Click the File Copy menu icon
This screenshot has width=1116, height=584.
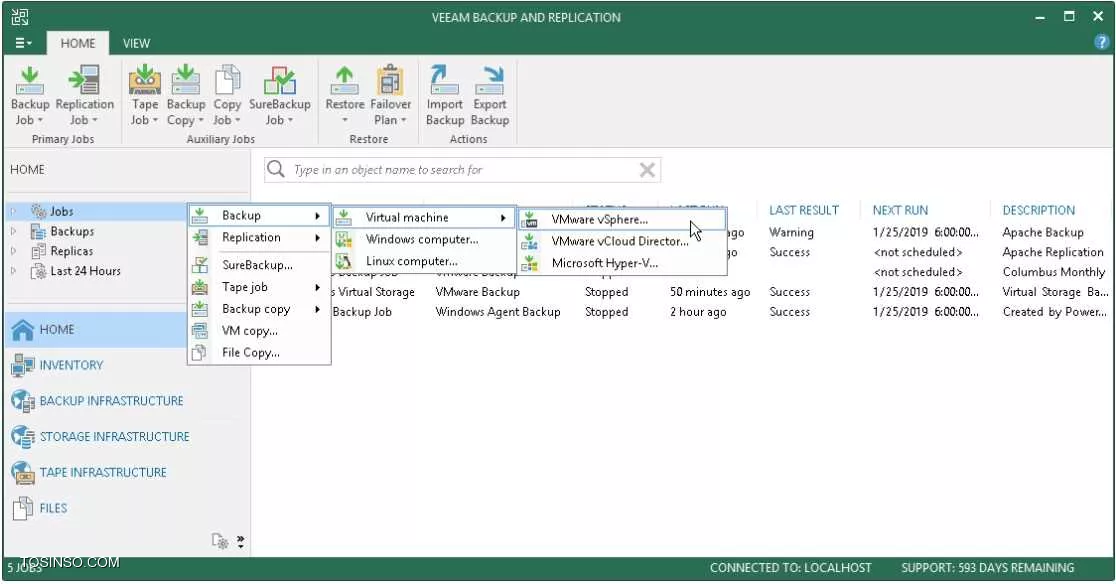click(x=200, y=353)
